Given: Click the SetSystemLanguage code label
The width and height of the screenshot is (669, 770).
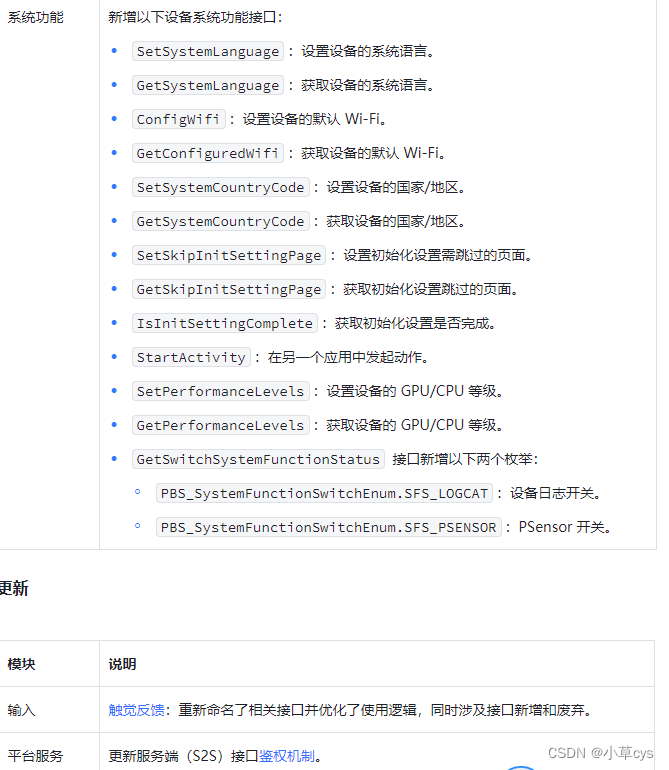Looking at the screenshot, I should pos(208,51).
